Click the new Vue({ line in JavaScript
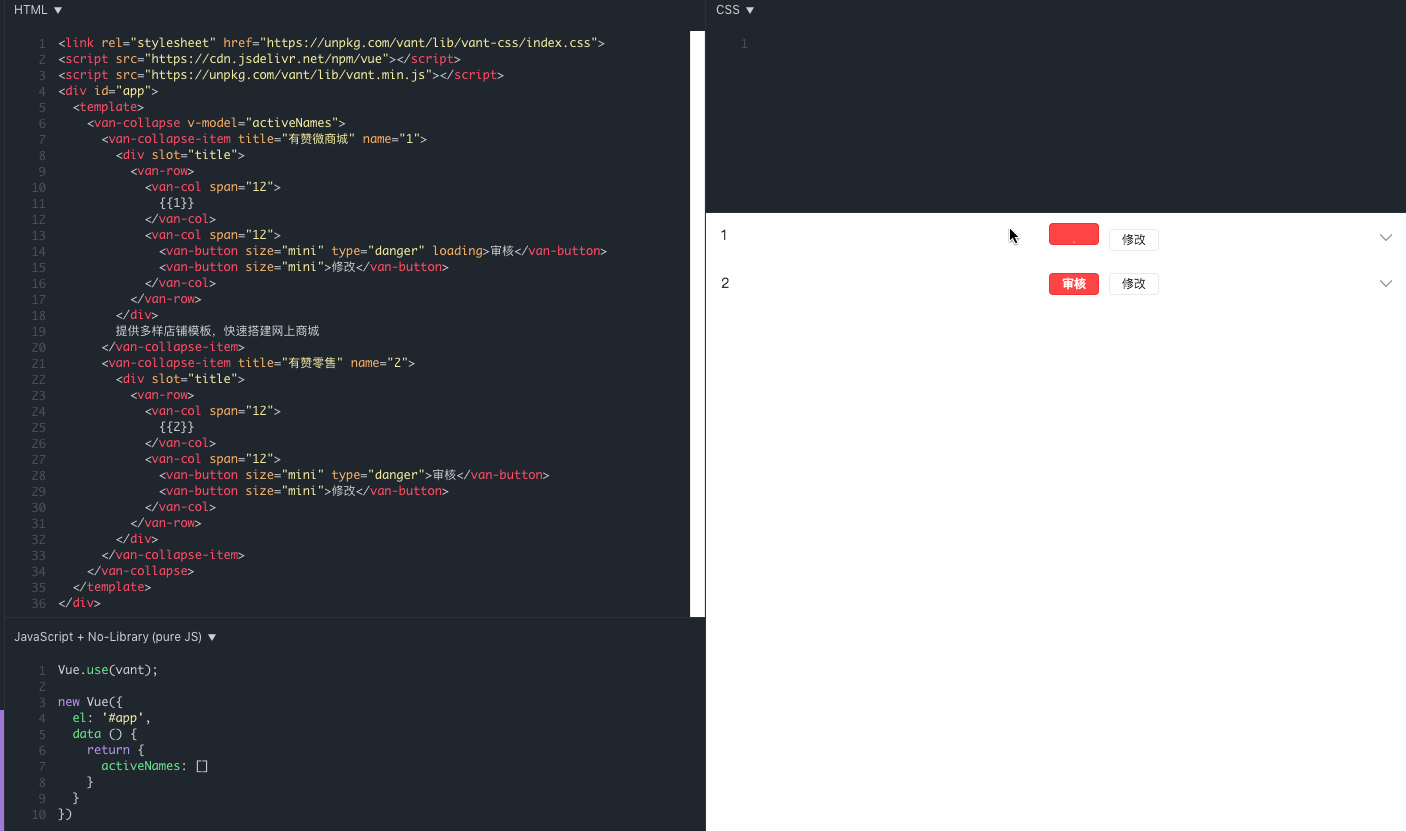The image size is (1406, 831). (x=90, y=701)
